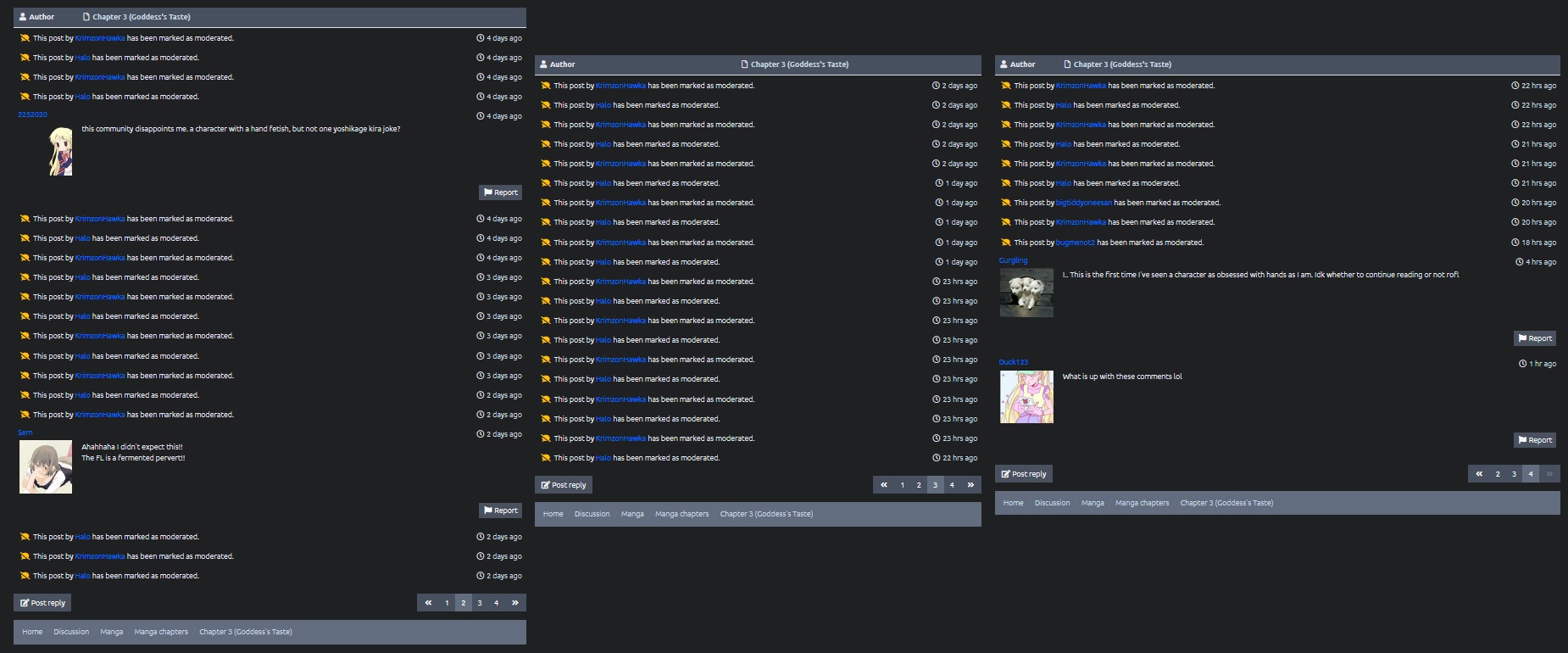Click the previous-page arrow where page 2 is active

[x=428, y=603]
